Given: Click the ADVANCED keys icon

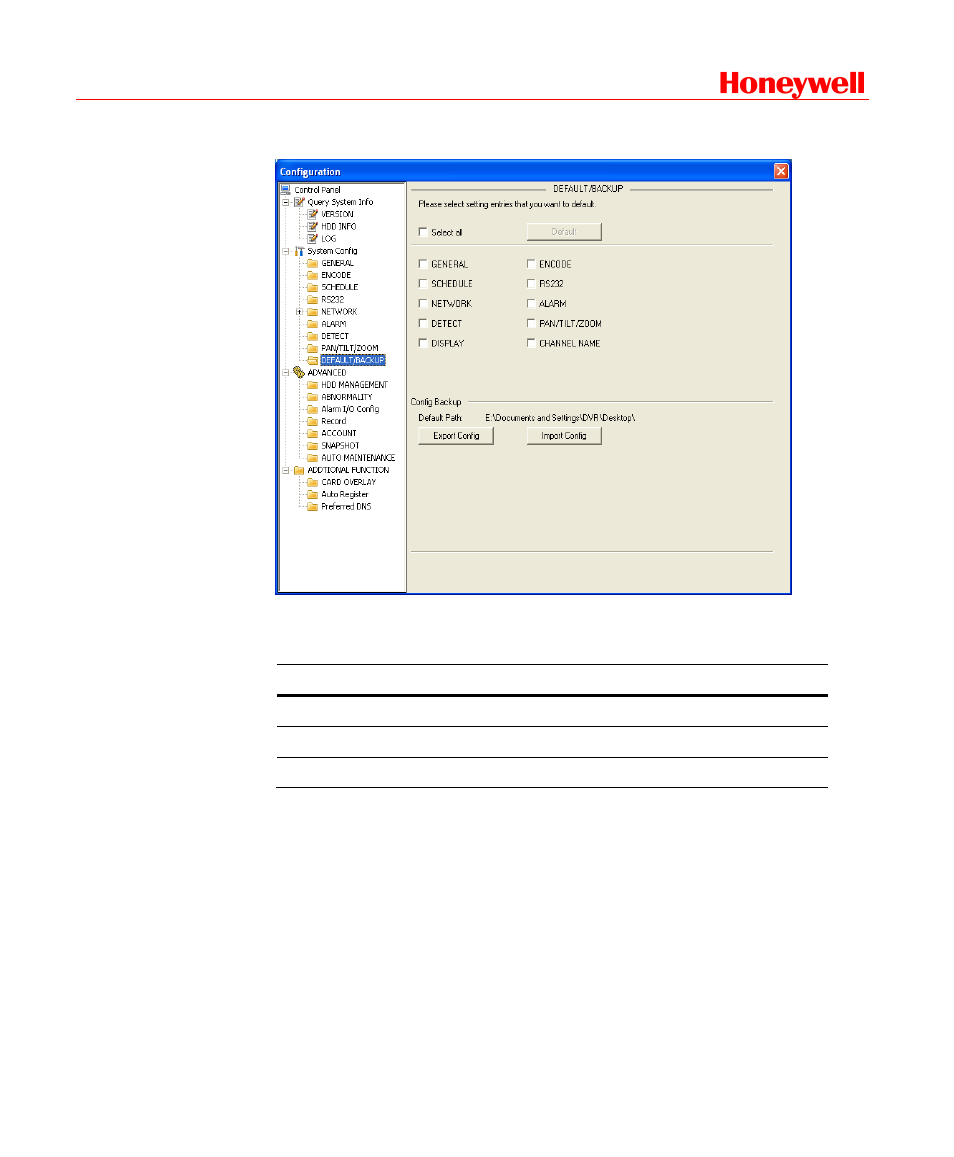Looking at the screenshot, I should pos(299,373).
